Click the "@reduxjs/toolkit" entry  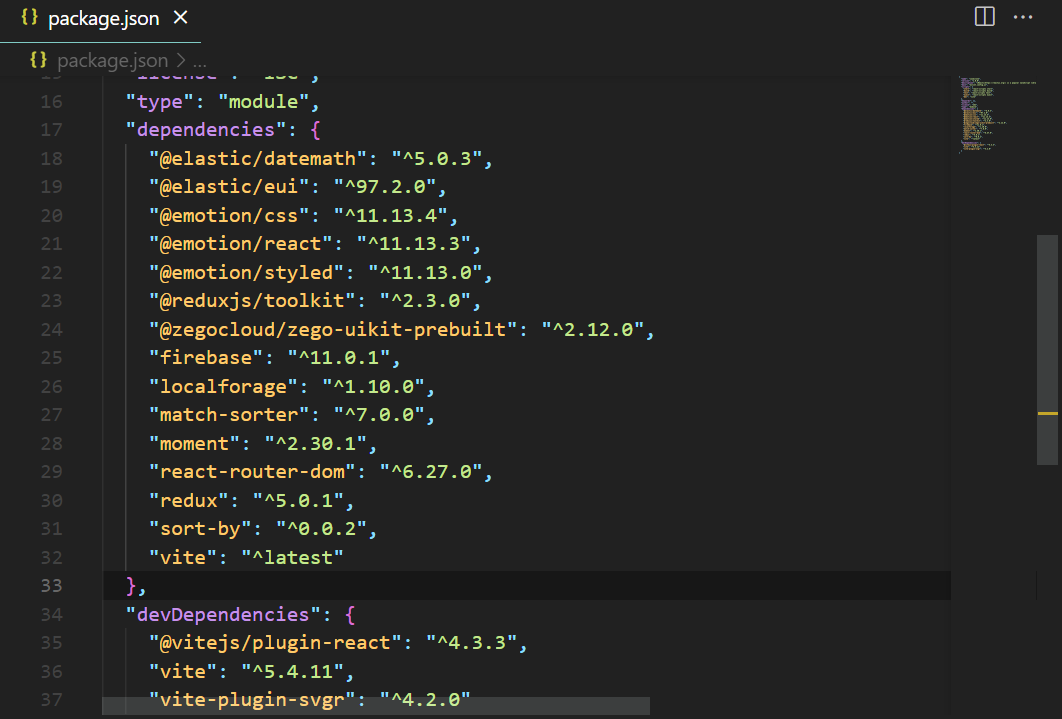(252, 301)
